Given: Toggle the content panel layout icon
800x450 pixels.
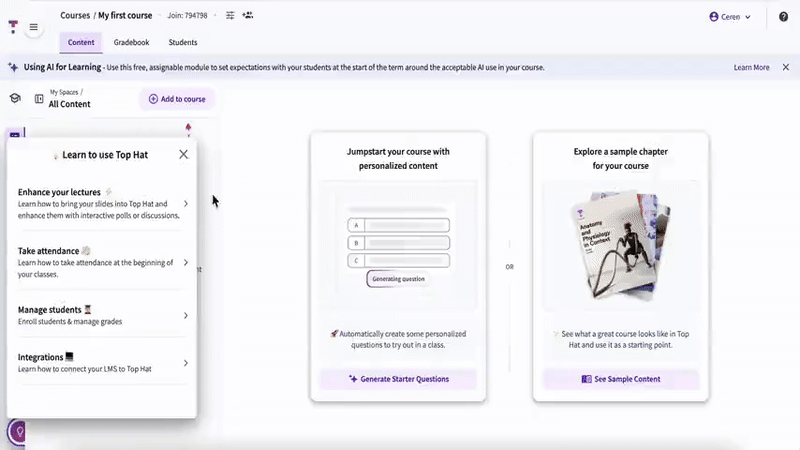Looking at the screenshot, I should [39, 98].
